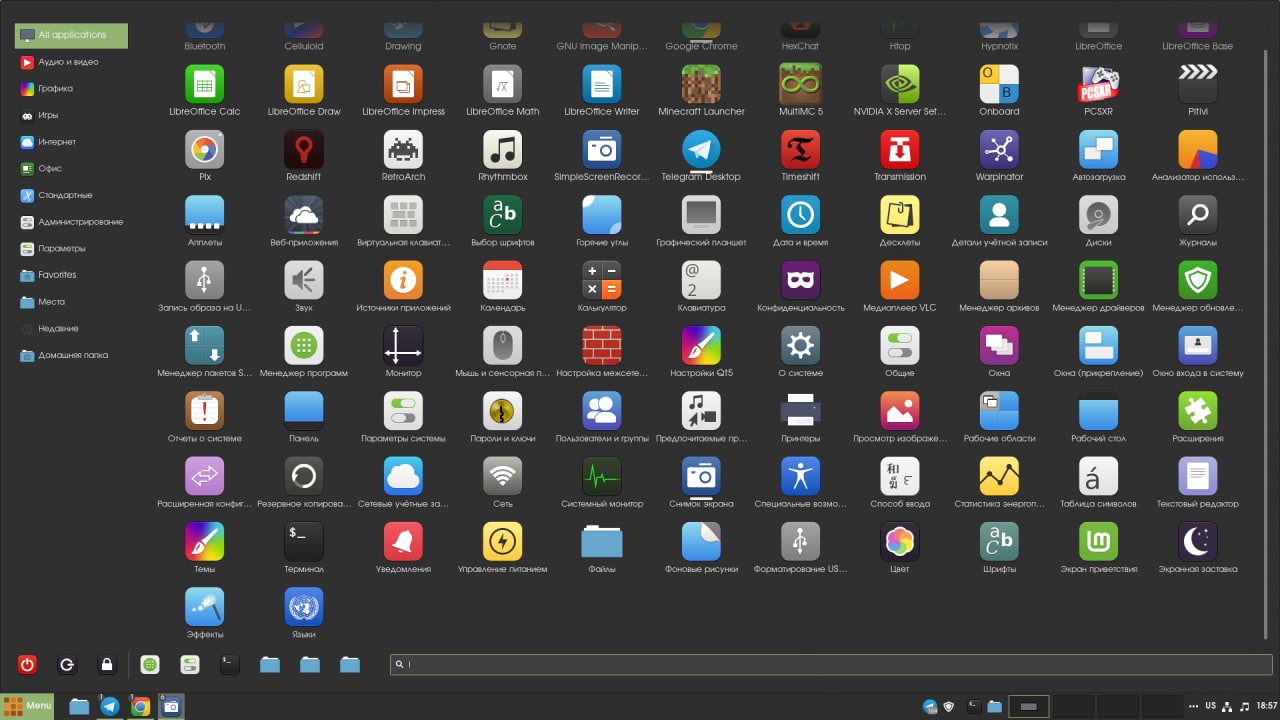
Task: Click the lock screen button
Action: (107, 664)
